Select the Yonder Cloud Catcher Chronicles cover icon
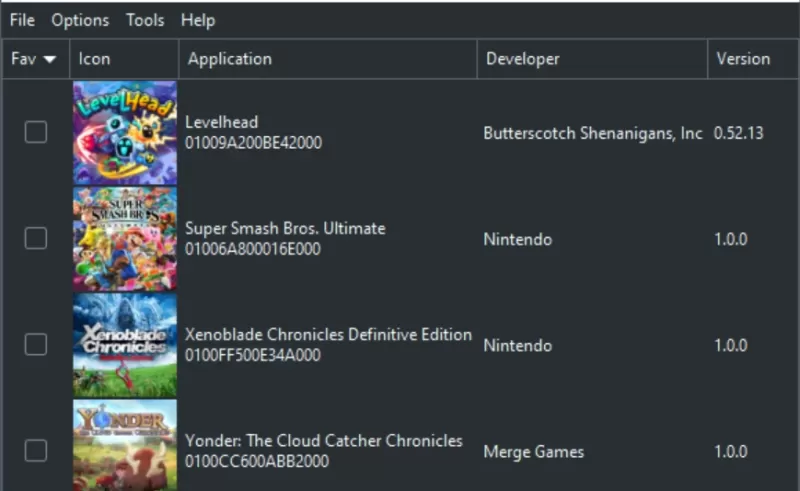 [x=125, y=445]
